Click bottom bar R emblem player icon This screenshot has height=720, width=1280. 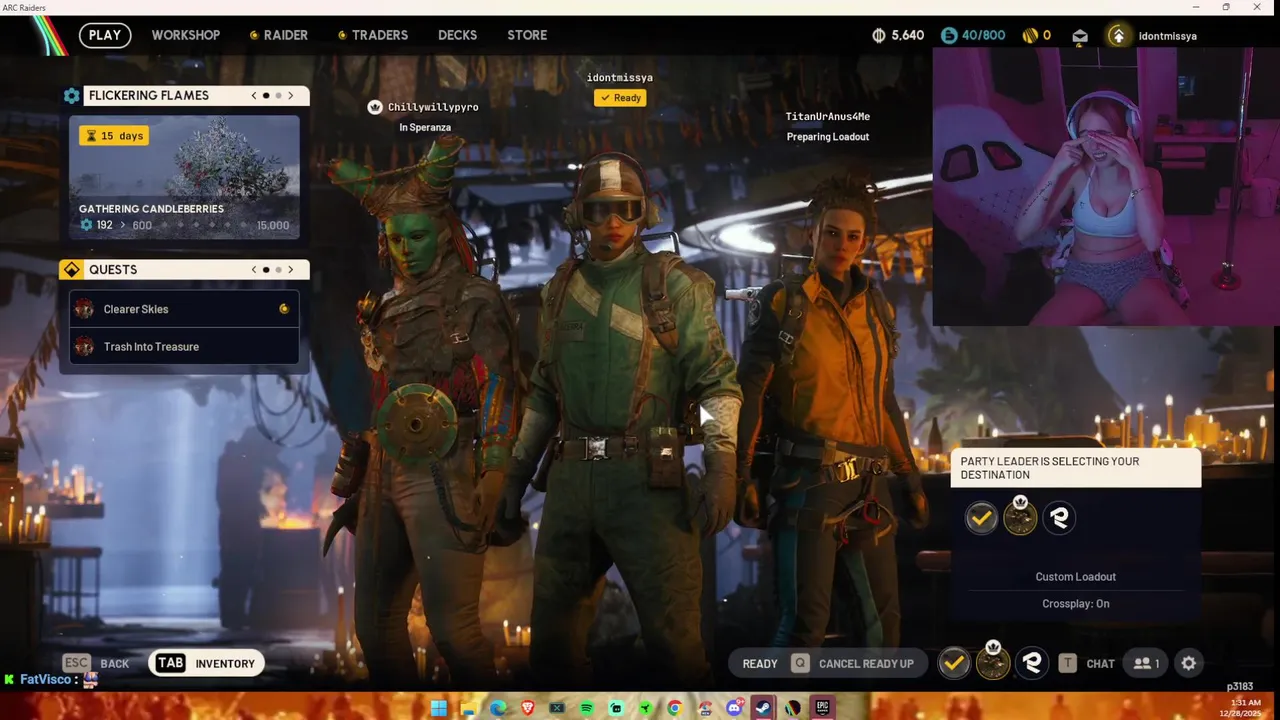pyautogui.click(x=1032, y=663)
